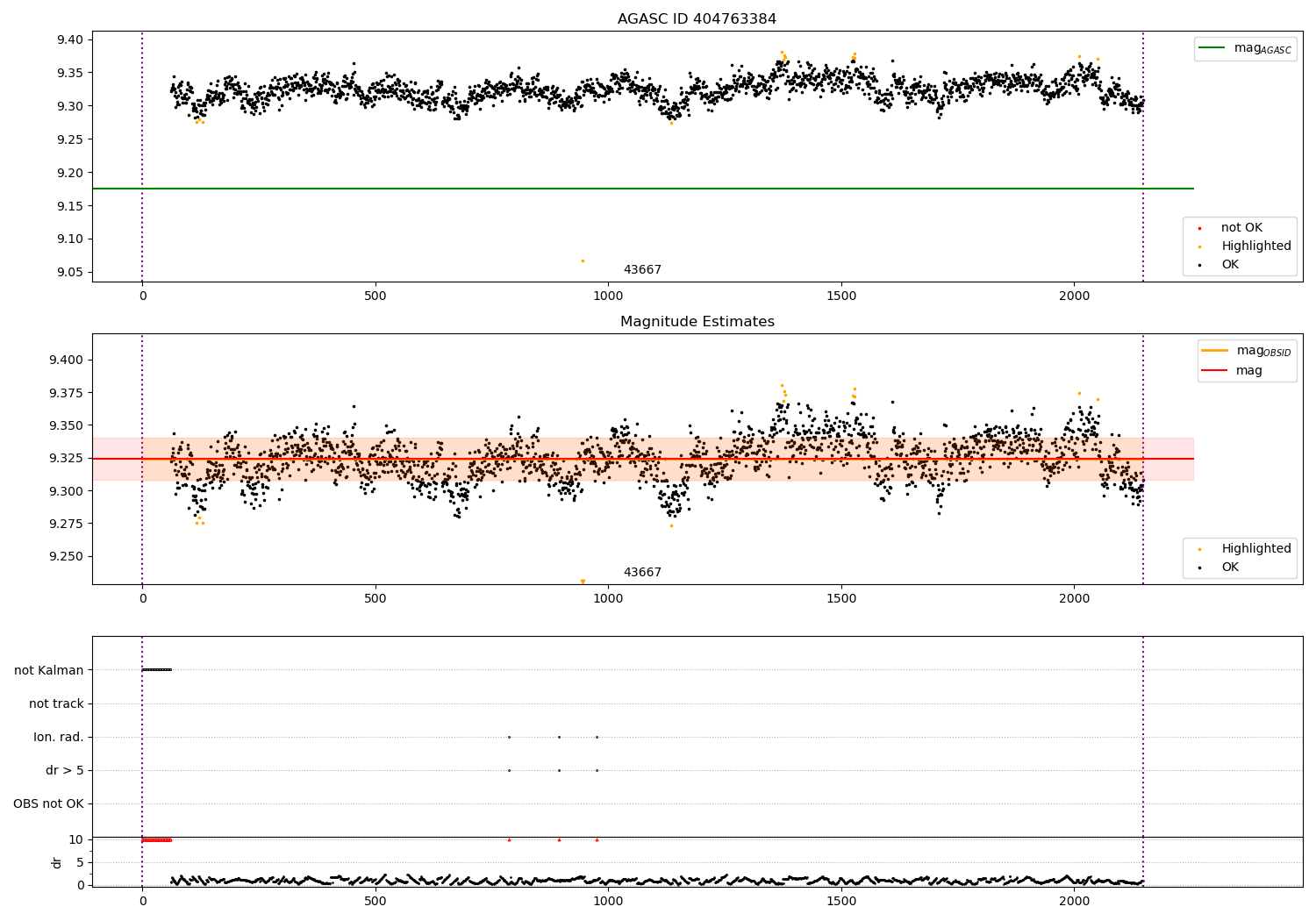Click the '9.40' y-axis tick label
Image resolution: width=1316 pixels, height=921 pixels.
coord(70,39)
